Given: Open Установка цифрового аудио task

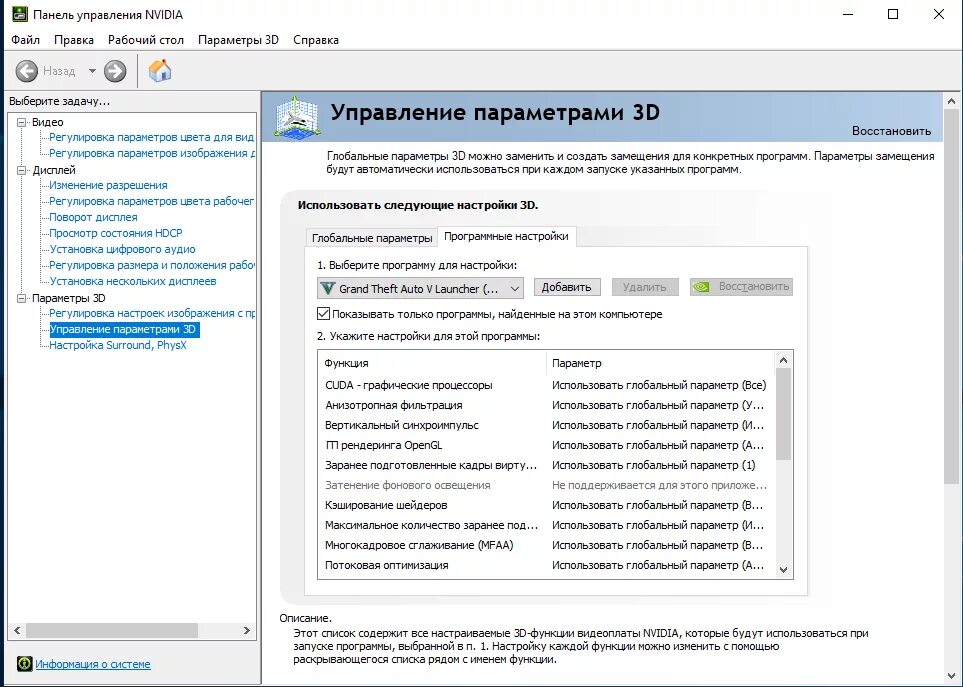Looking at the screenshot, I should point(122,249).
